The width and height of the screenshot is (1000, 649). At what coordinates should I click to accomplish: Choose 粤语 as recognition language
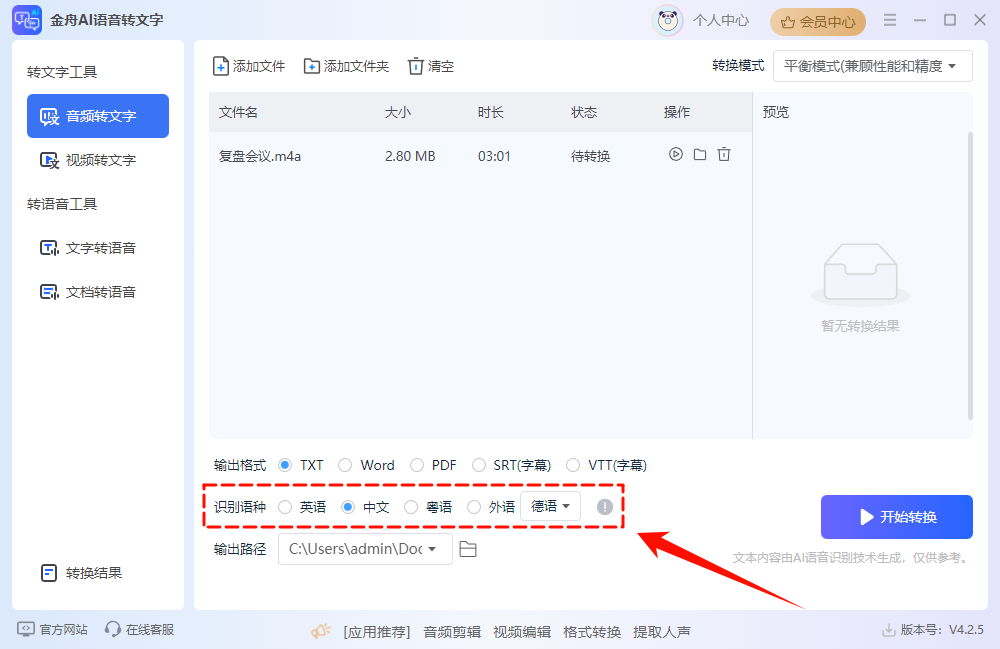pyautogui.click(x=410, y=507)
